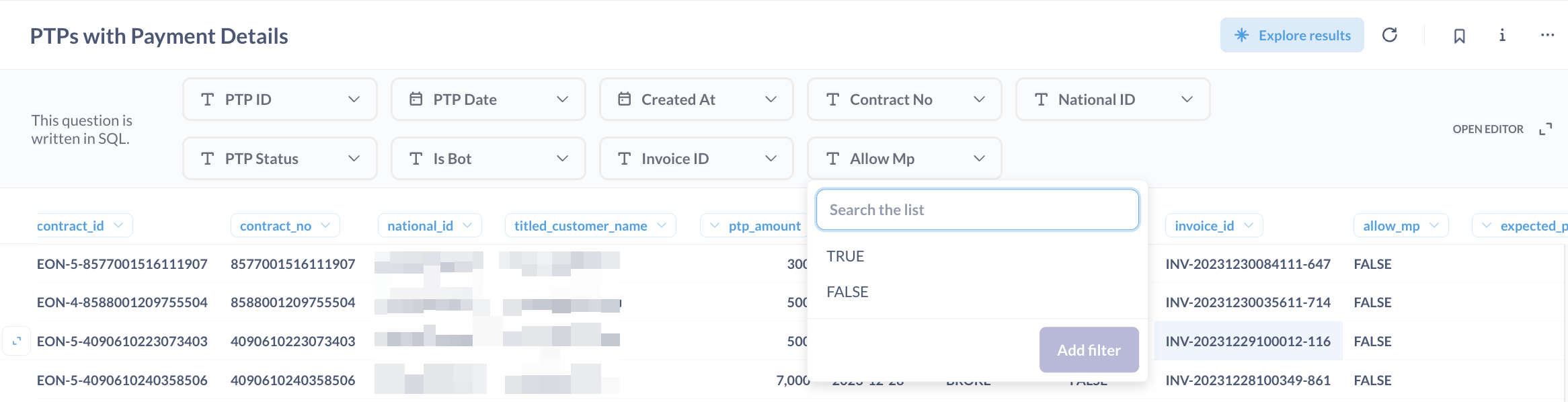The image size is (1568, 402).
Task: Click the allow_mp column header
Action: pos(1391,226)
